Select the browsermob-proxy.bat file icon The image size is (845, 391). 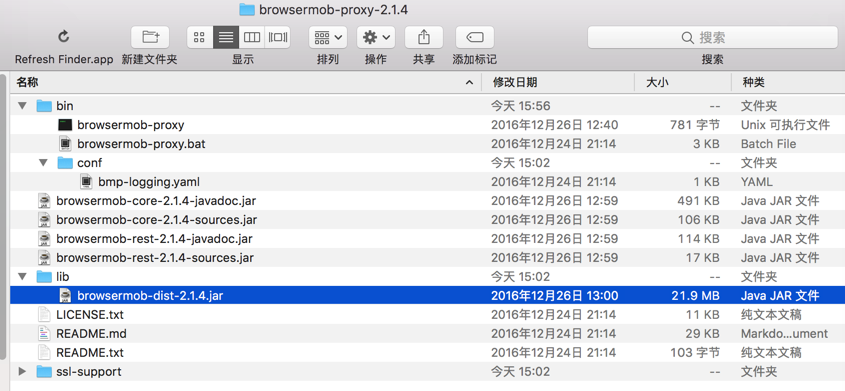coord(65,144)
